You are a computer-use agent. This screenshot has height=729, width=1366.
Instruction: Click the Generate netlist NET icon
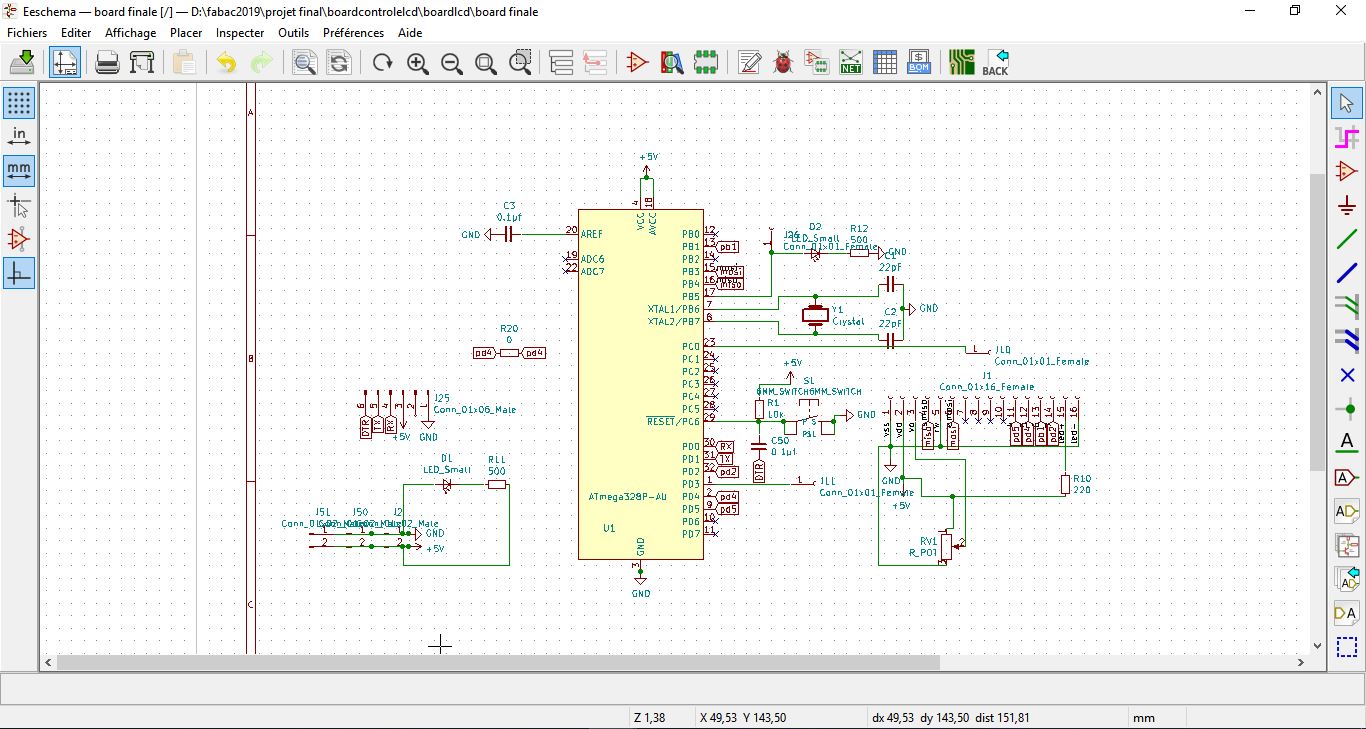coord(851,63)
